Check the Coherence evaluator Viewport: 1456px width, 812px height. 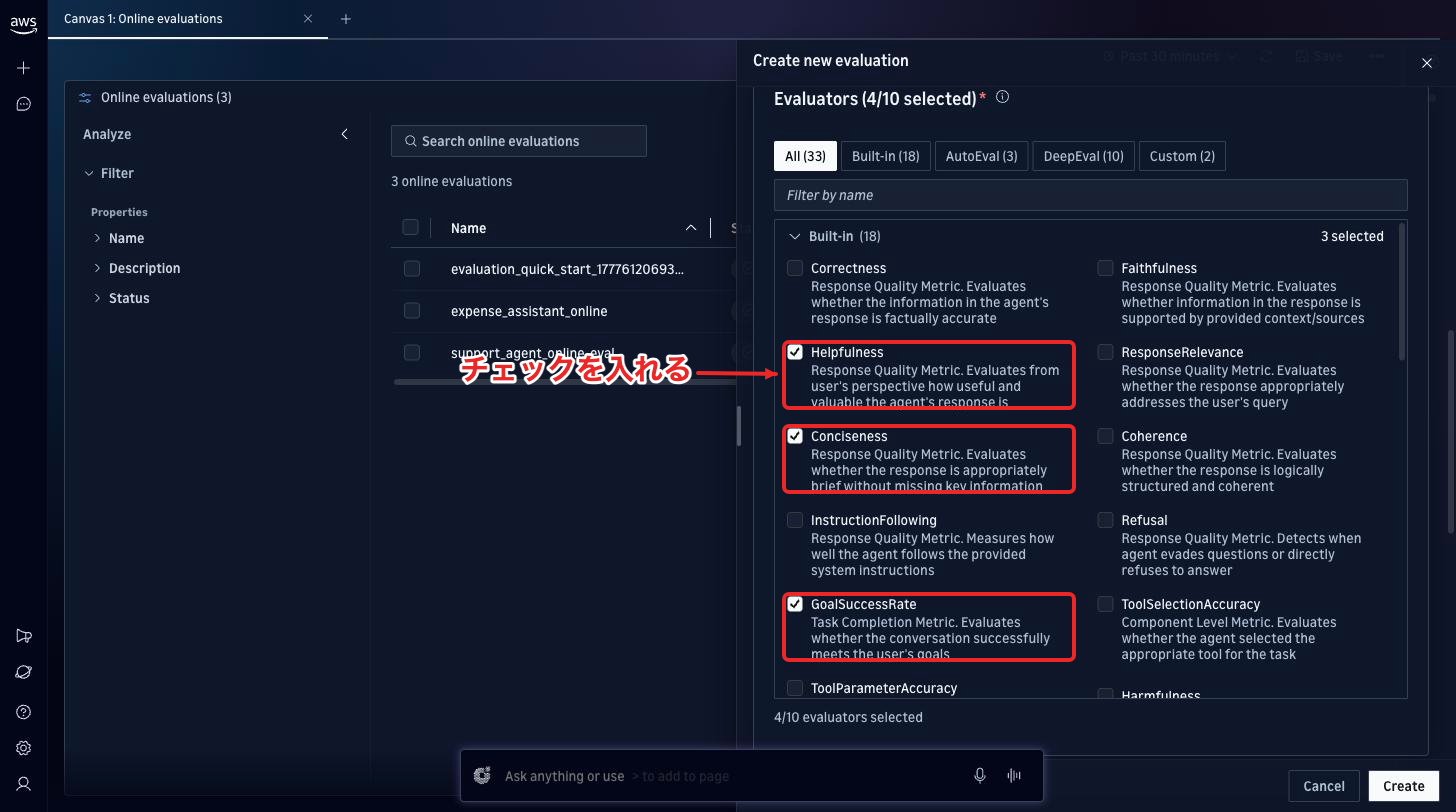[x=1105, y=436]
